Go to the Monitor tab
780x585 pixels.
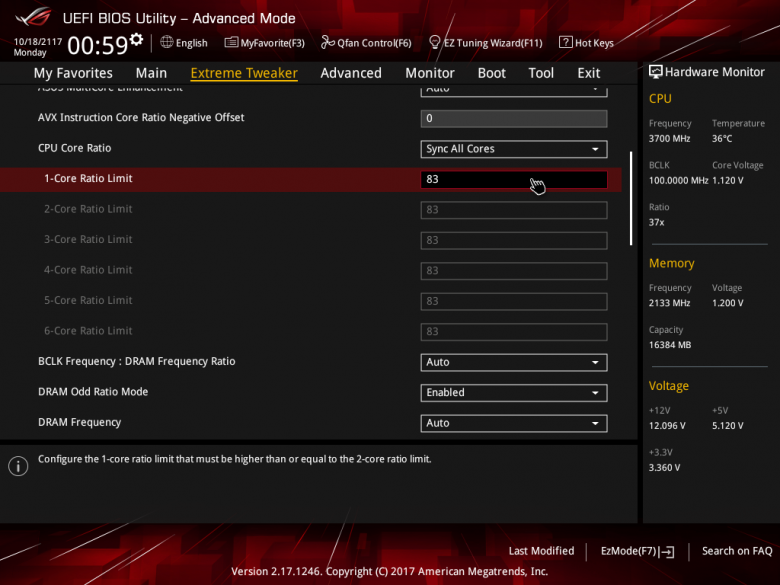coord(430,73)
